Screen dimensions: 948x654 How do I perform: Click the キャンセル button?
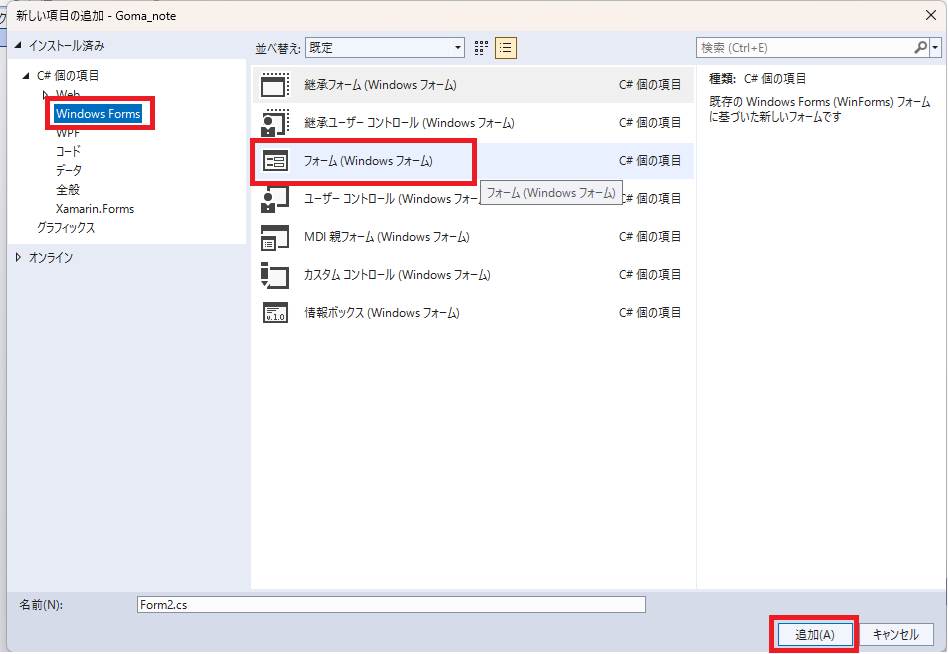895,635
